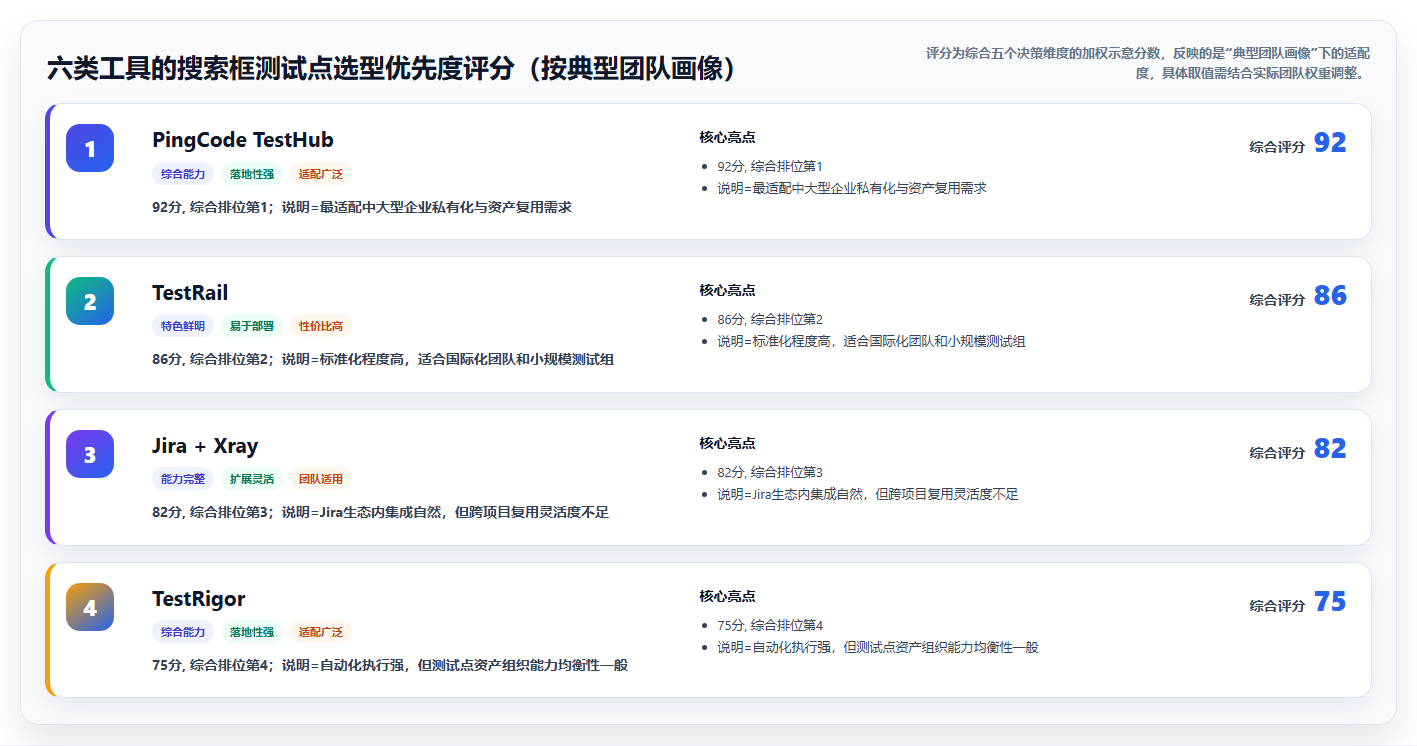This screenshot has height=746, width=1417.
Task: Click bullet 92分, 综合排位第1
Action: 770,166
